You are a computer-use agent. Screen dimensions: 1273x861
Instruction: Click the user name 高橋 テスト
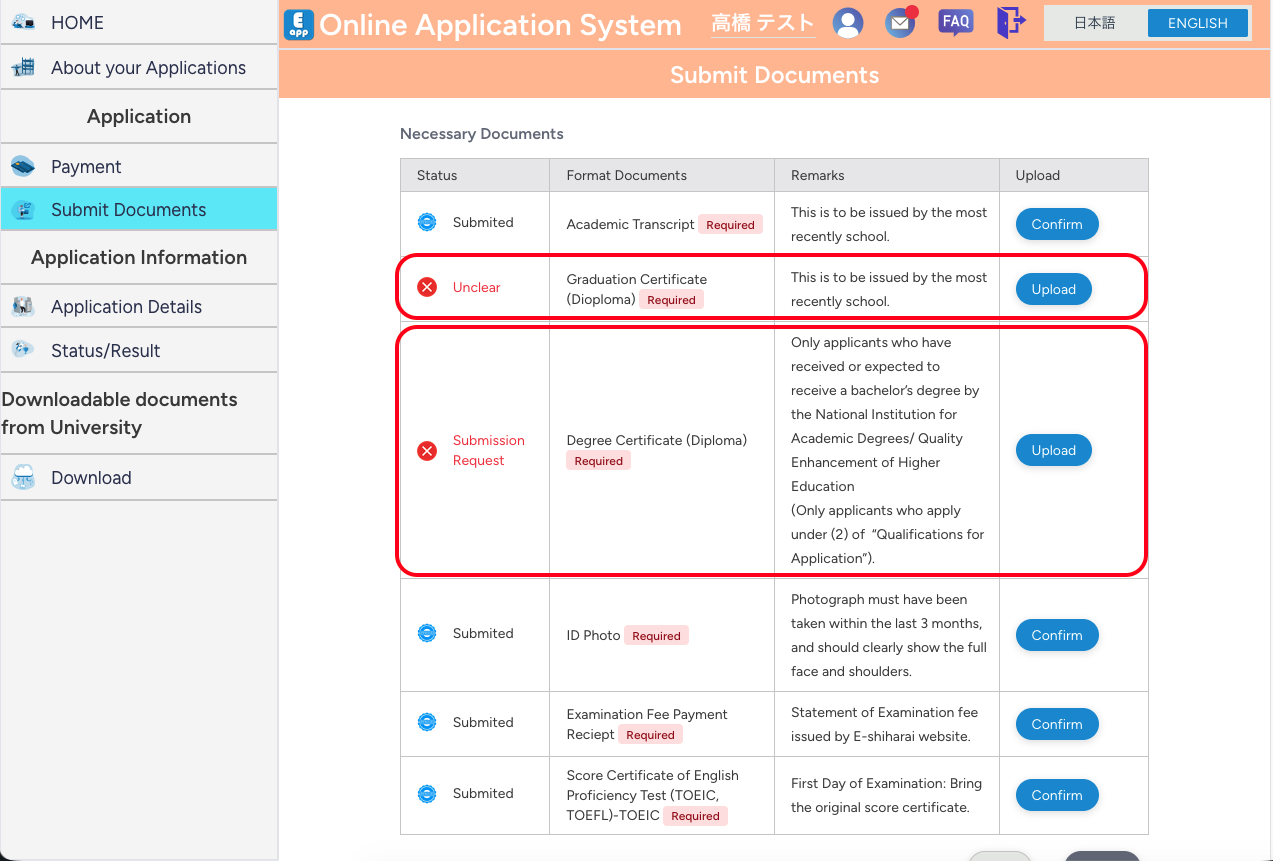(763, 23)
